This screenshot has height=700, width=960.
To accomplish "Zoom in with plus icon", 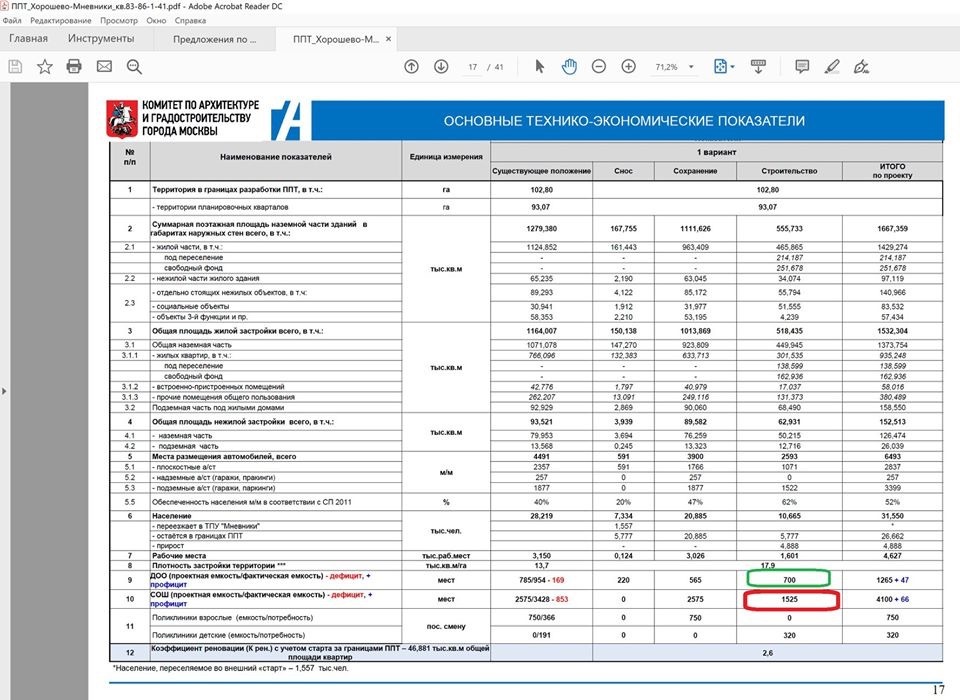I will pos(628,66).
